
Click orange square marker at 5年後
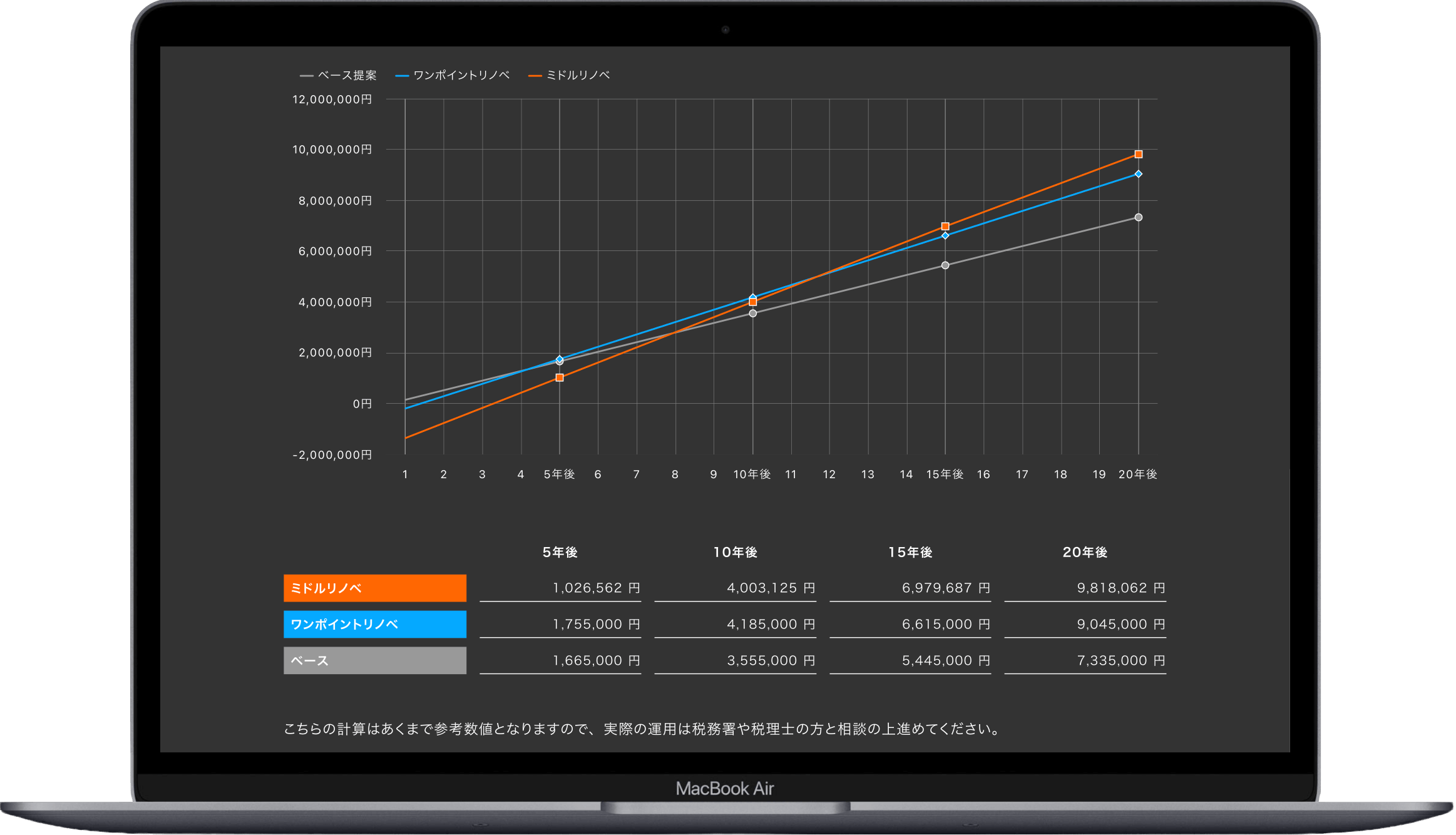coord(560,377)
